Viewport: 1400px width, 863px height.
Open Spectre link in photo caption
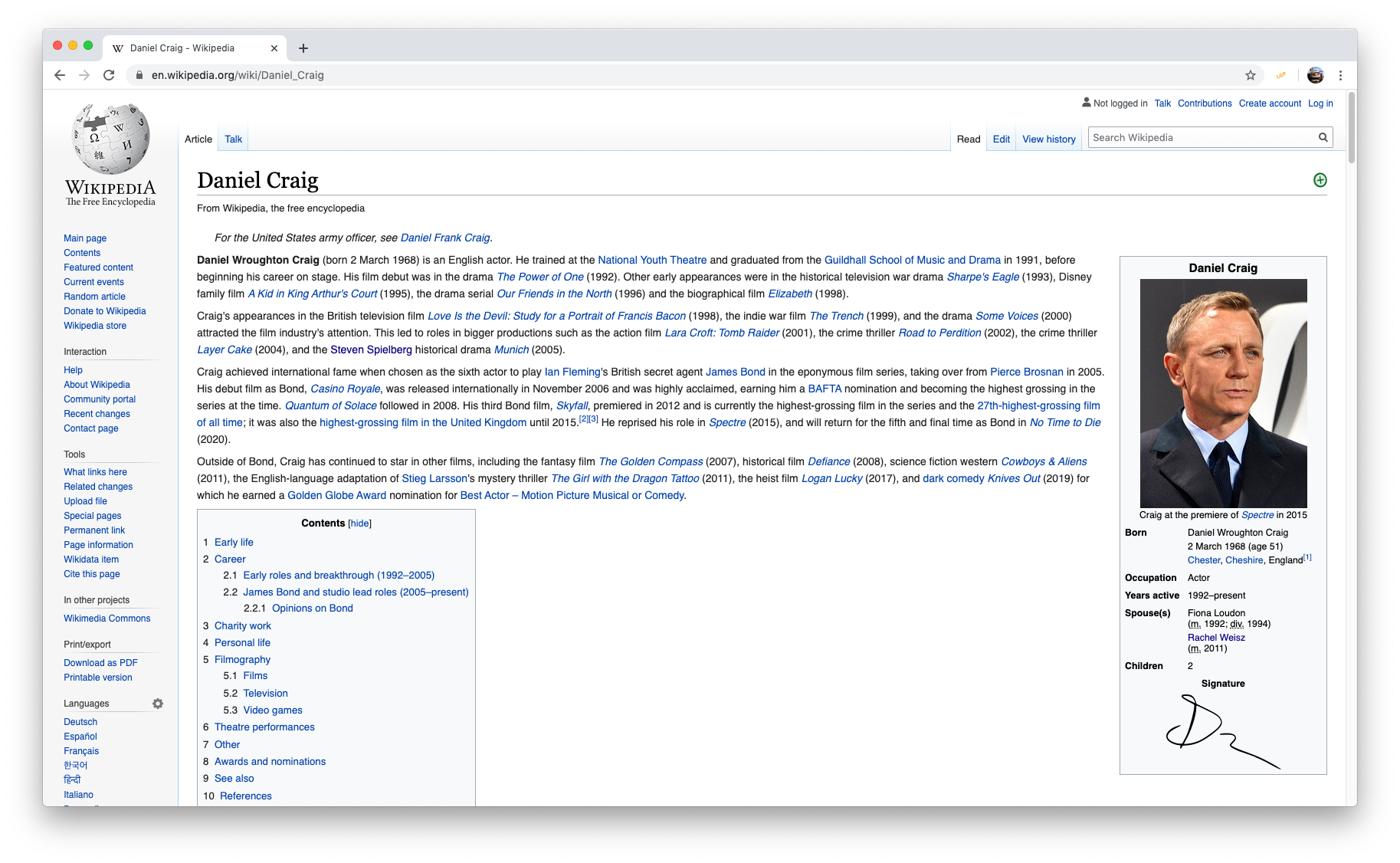1257,515
